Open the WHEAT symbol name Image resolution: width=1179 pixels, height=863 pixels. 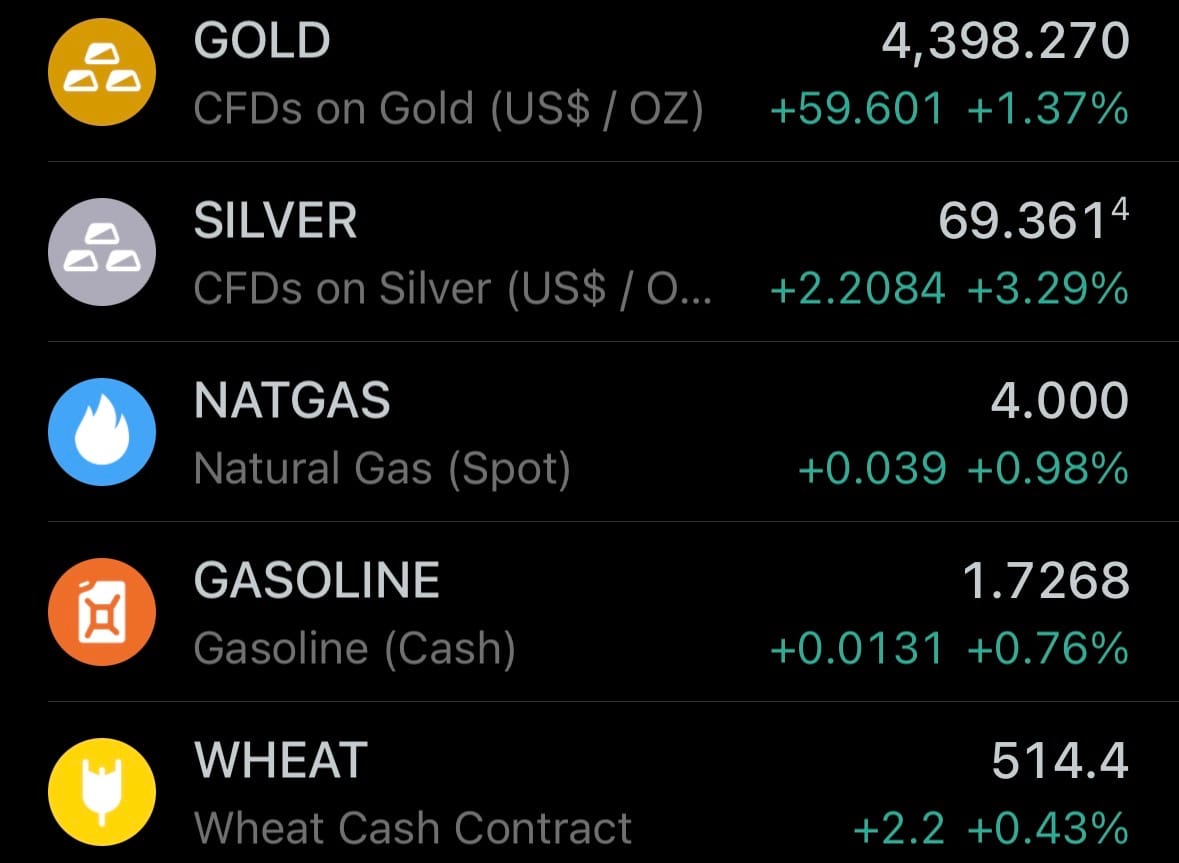click(281, 761)
